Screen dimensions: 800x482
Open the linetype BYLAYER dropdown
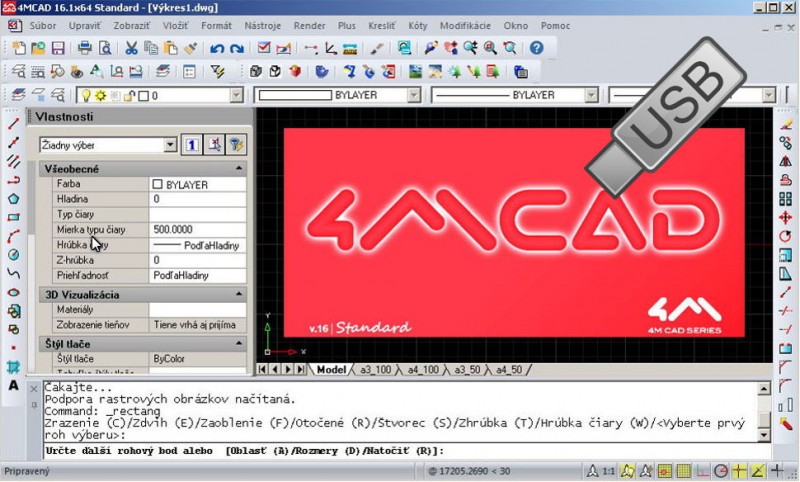point(591,95)
